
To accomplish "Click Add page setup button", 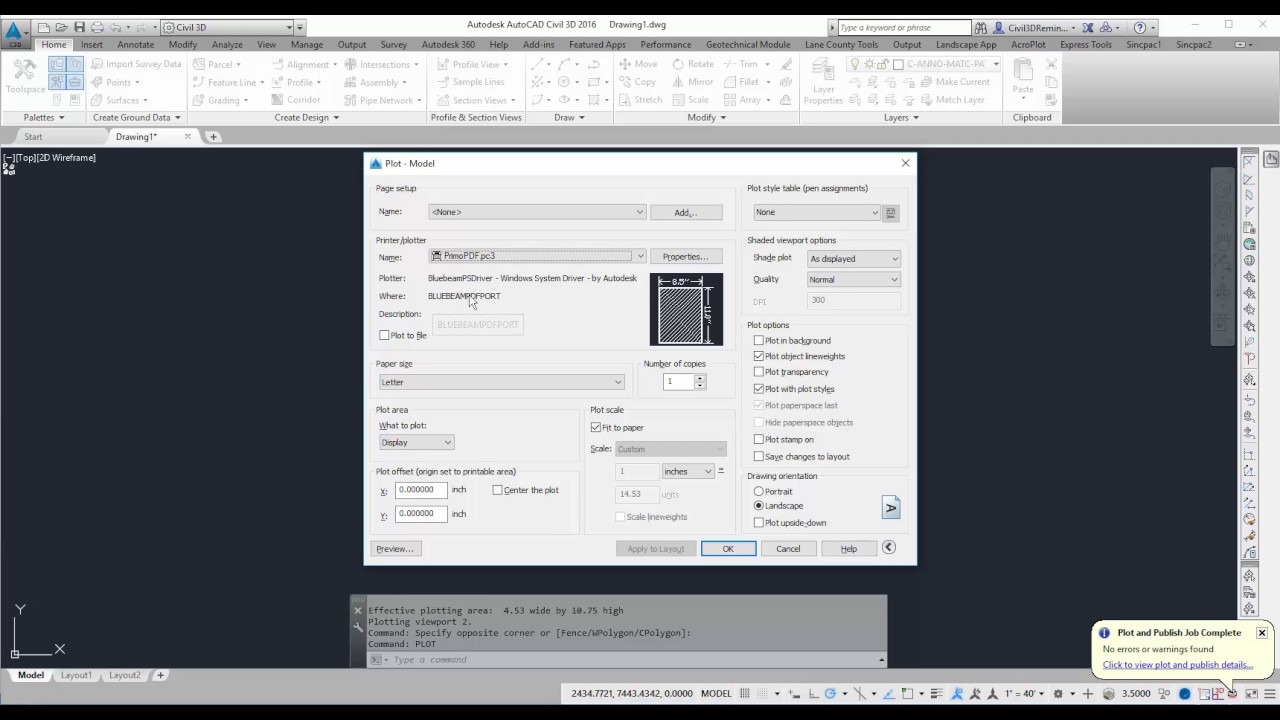I will pos(686,212).
